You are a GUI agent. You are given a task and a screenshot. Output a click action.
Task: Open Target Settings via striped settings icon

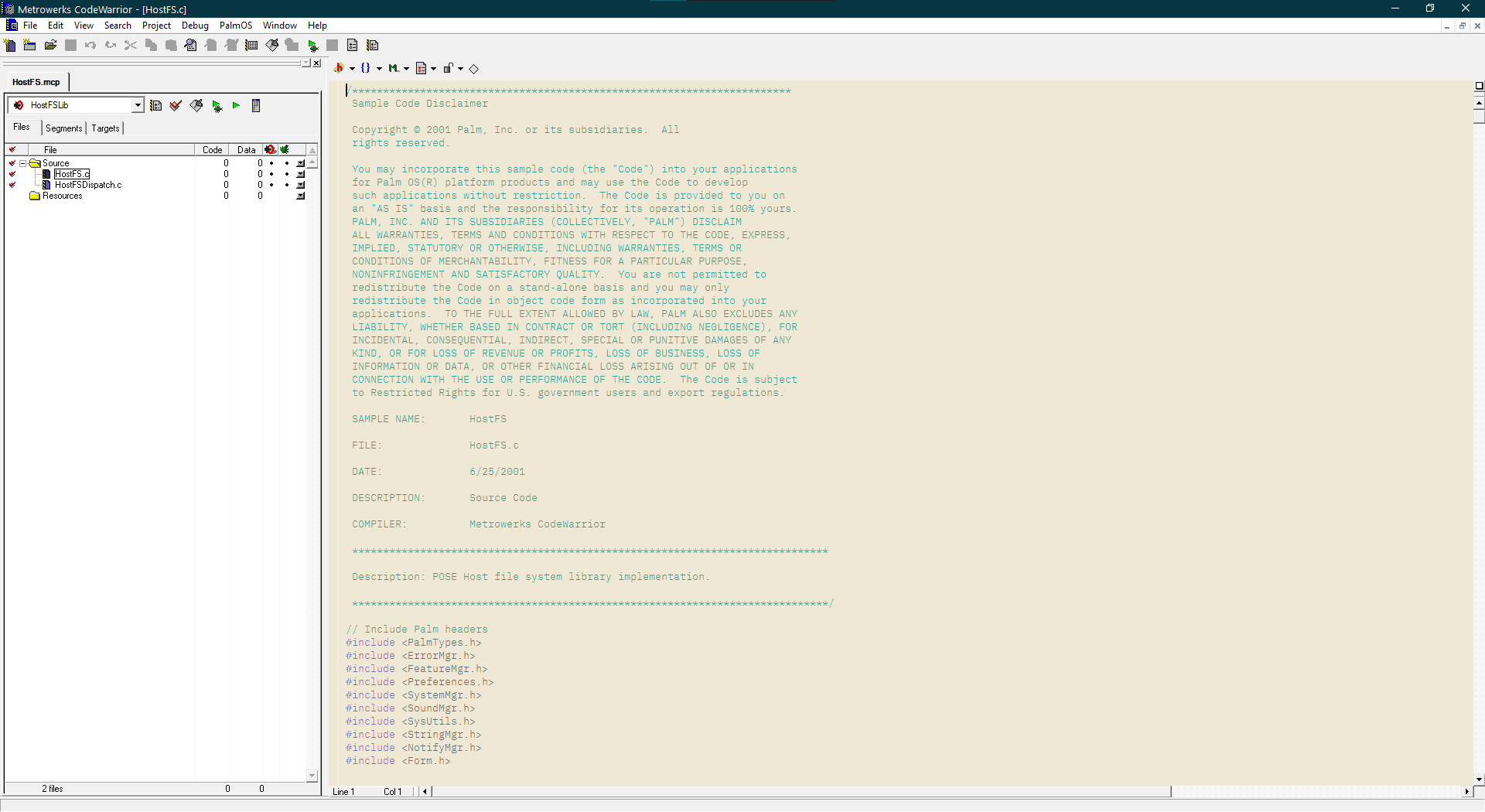pyautogui.click(x=156, y=106)
